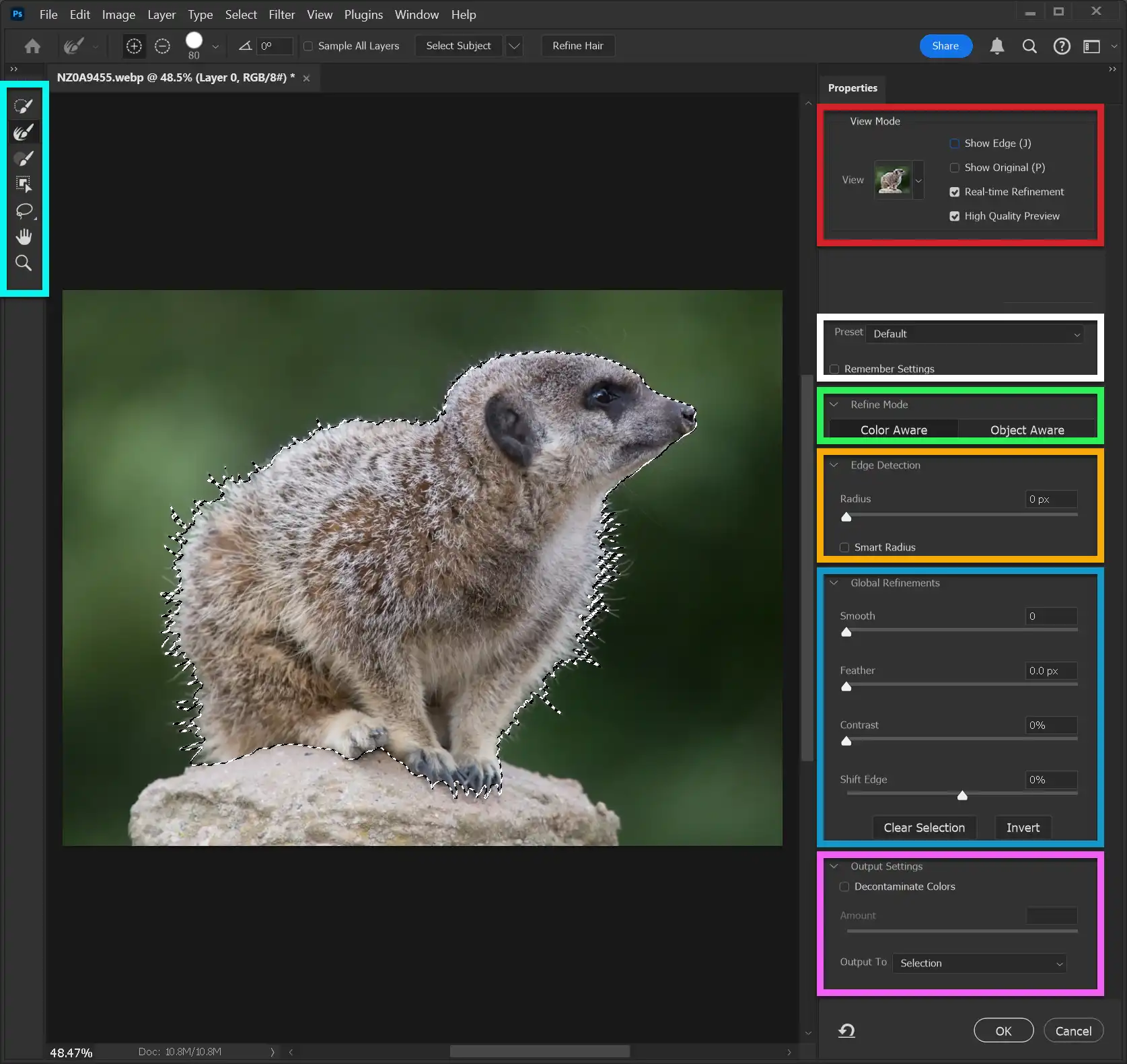Open the search icon near Share
Viewport: 1127px width, 1064px height.
(1029, 46)
